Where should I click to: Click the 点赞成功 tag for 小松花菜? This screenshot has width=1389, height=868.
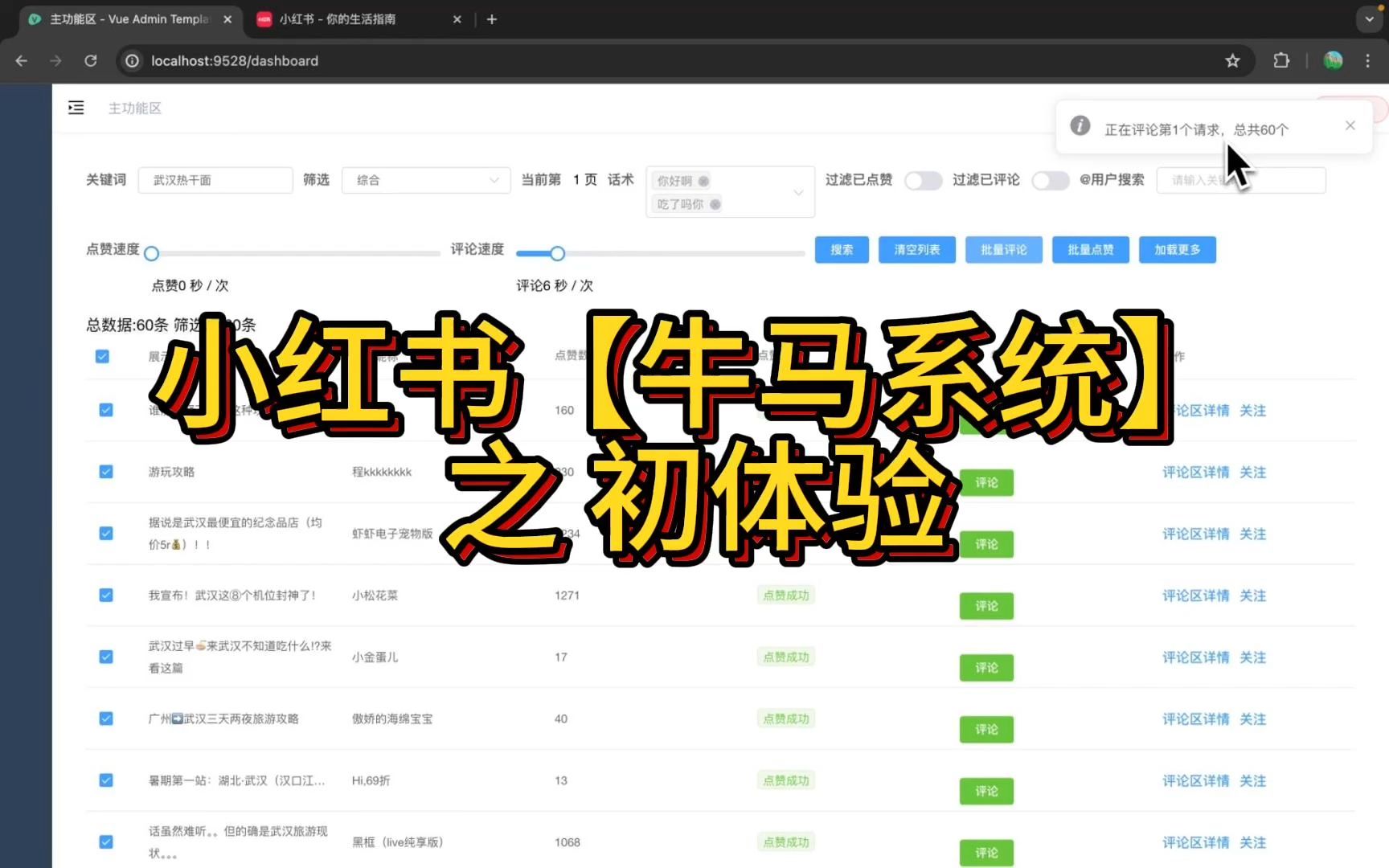click(x=786, y=596)
